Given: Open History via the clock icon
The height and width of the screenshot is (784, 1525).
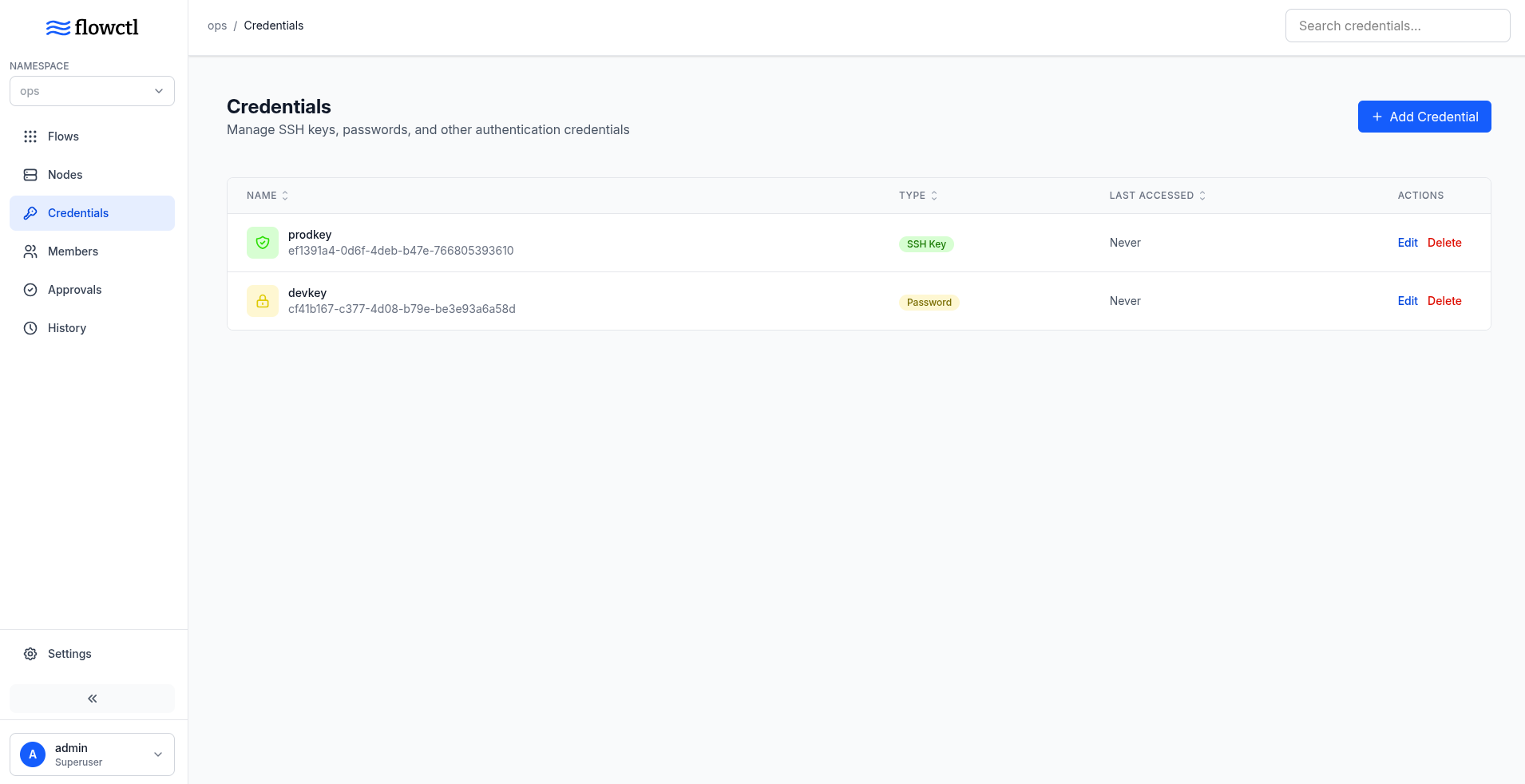Looking at the screenshot, I should 30,328.
